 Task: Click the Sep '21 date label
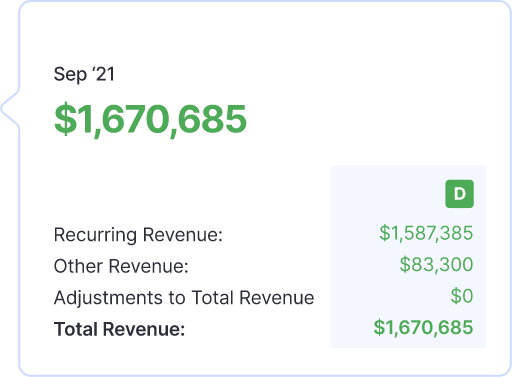tap(84, 74)
